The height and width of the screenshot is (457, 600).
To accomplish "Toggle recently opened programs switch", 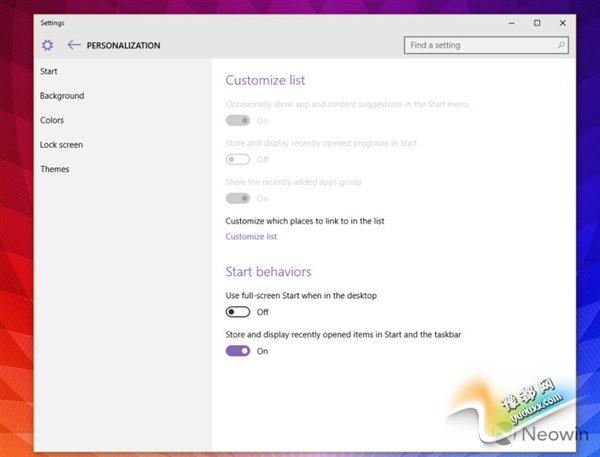I will coord(238,159).
